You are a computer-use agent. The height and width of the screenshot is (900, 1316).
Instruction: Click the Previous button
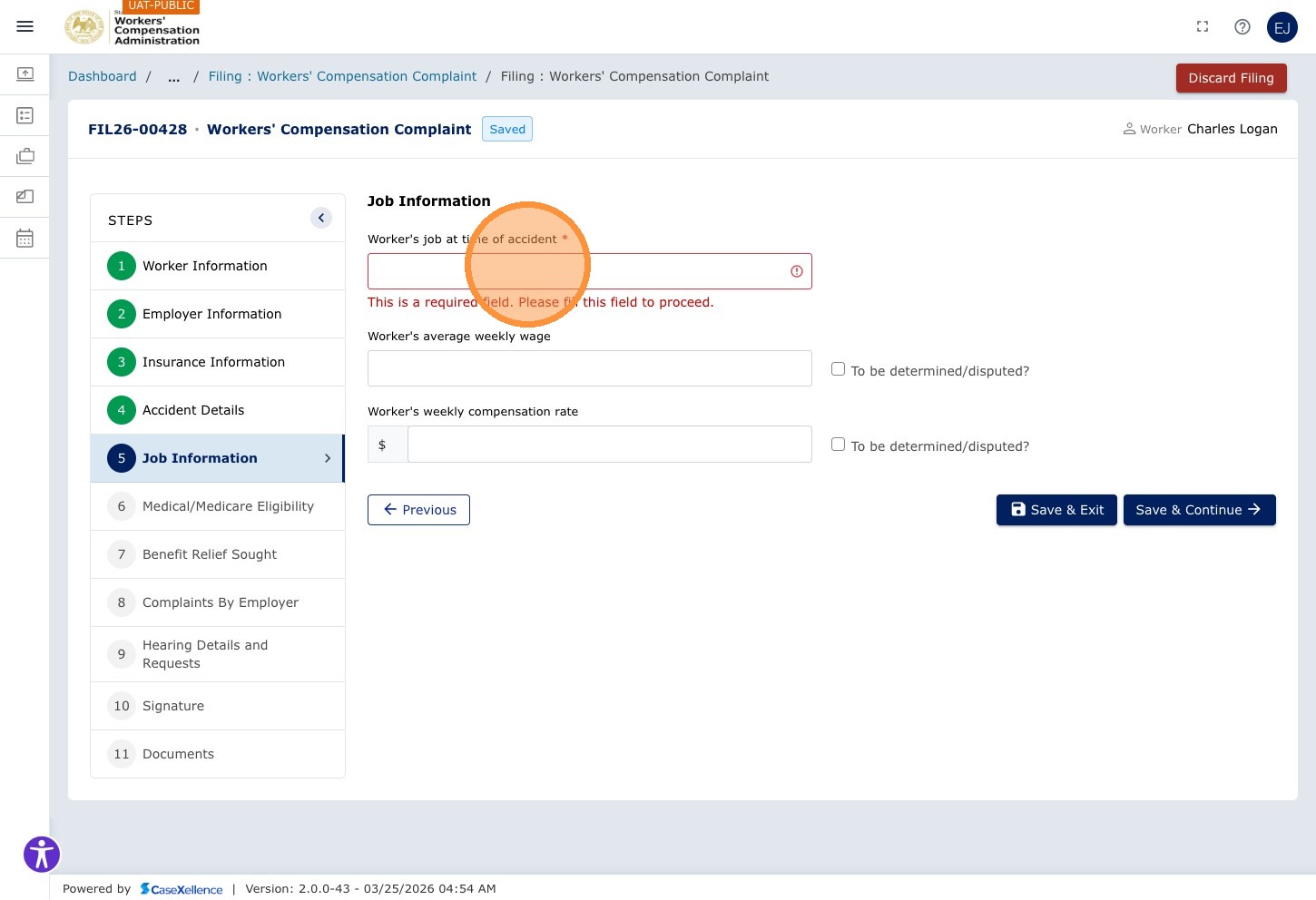(x=418, y=510)
